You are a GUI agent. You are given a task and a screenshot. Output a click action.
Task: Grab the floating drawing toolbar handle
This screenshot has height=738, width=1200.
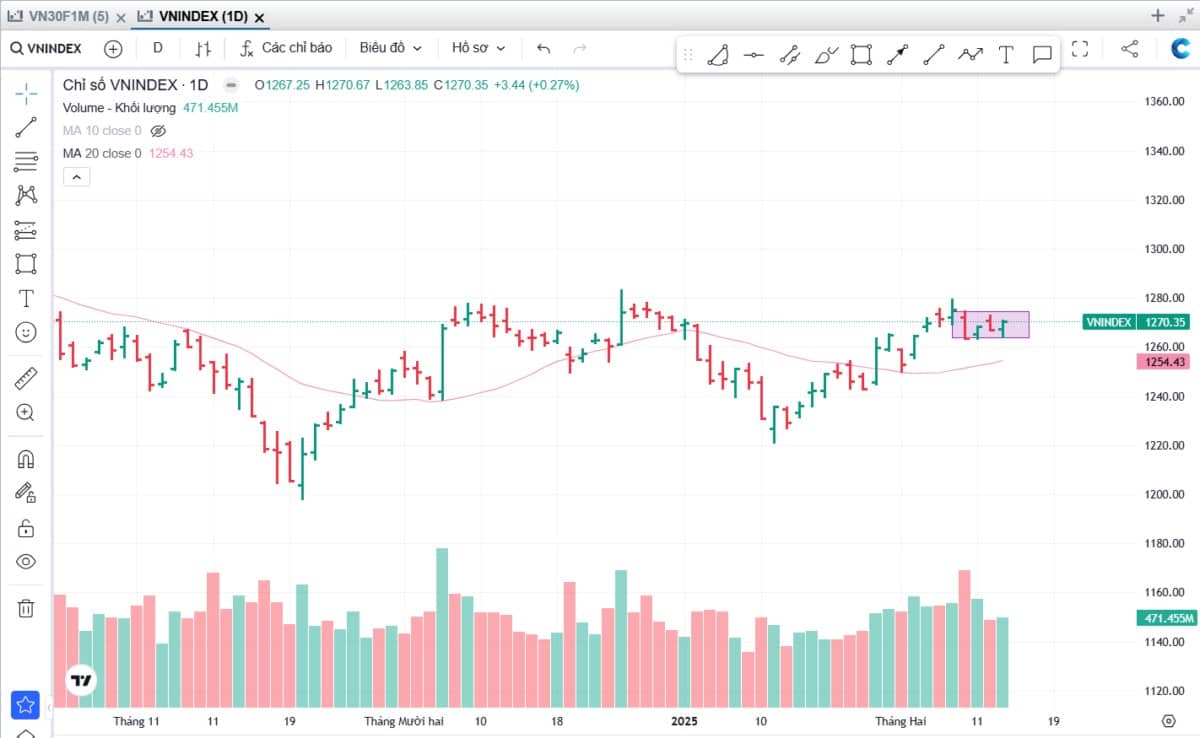coord(688,55)
